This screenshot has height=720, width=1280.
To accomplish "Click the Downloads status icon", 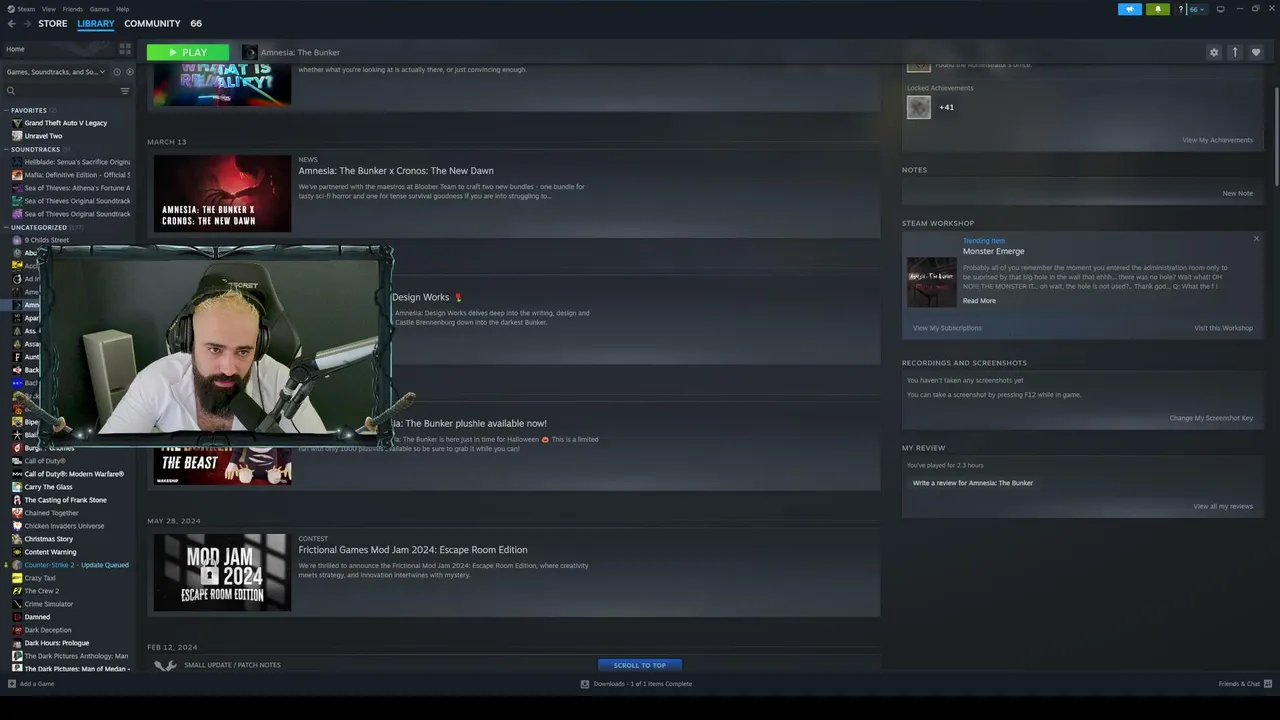I will click(x=585, y=684).
